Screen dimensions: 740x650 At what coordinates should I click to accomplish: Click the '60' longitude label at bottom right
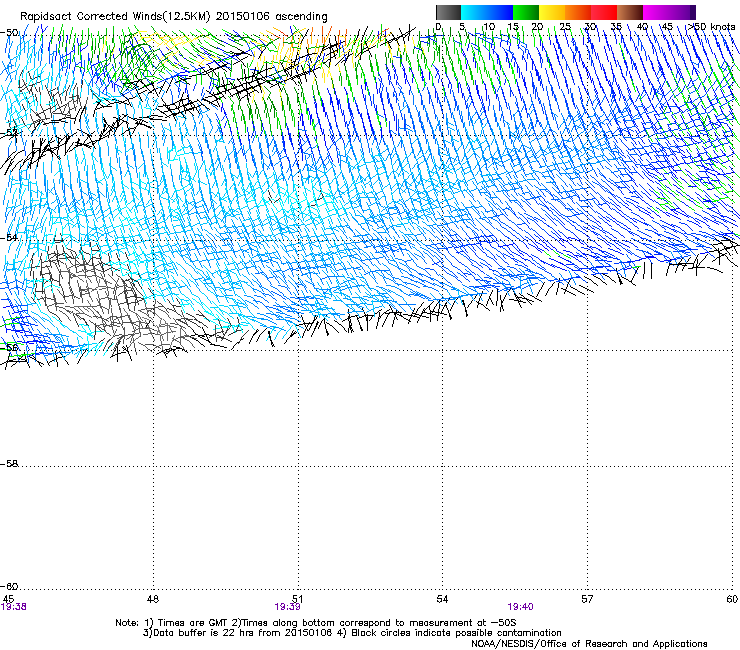pos(732,599)
